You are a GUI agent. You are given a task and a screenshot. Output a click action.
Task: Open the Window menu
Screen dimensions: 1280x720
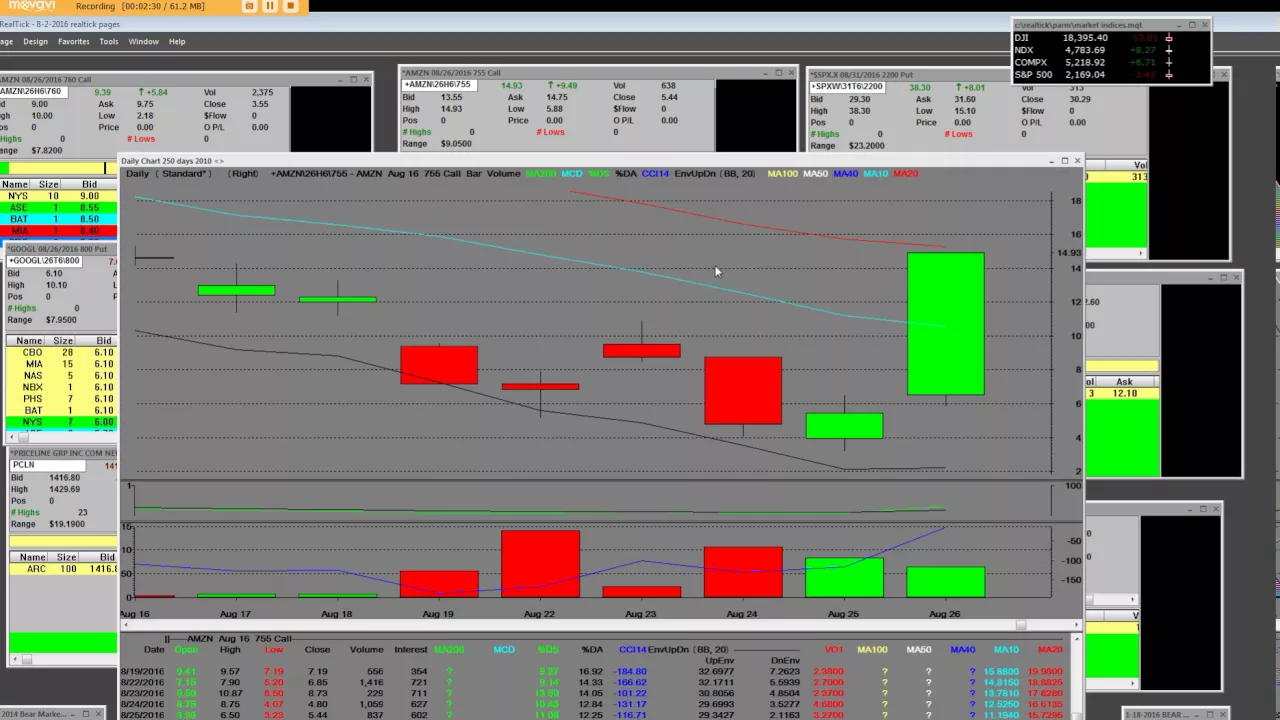point(143,42)
